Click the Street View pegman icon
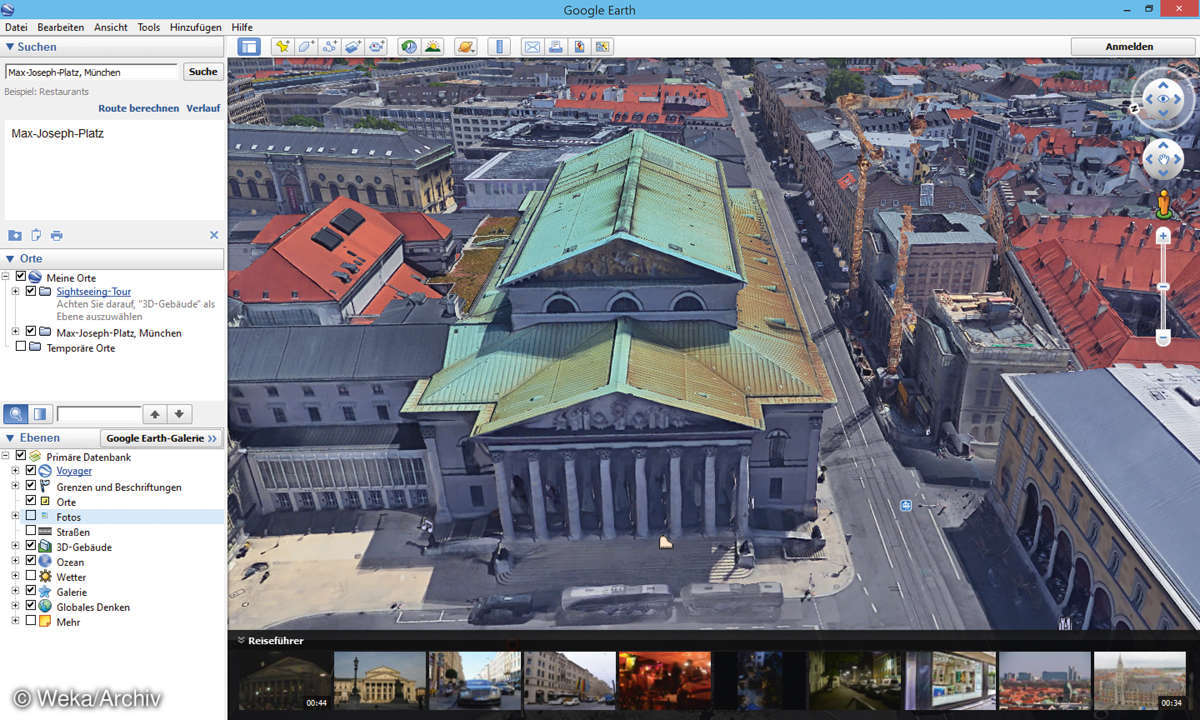 [1163, 205]
